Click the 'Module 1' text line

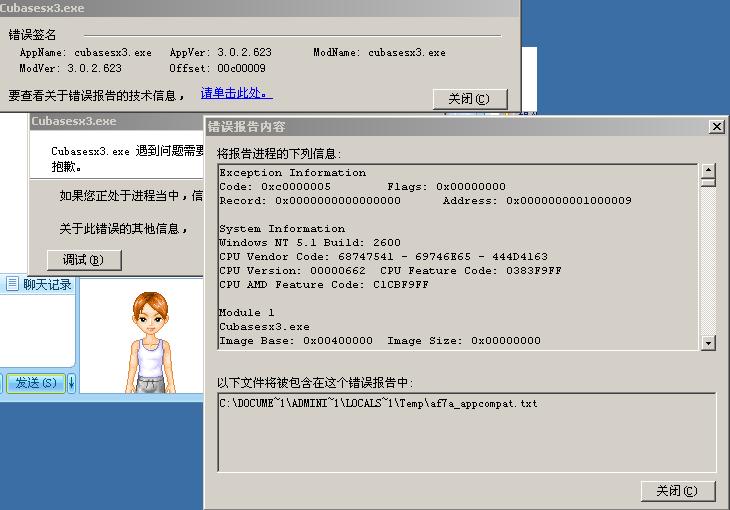pyautogui.click(x=247, y=313)
